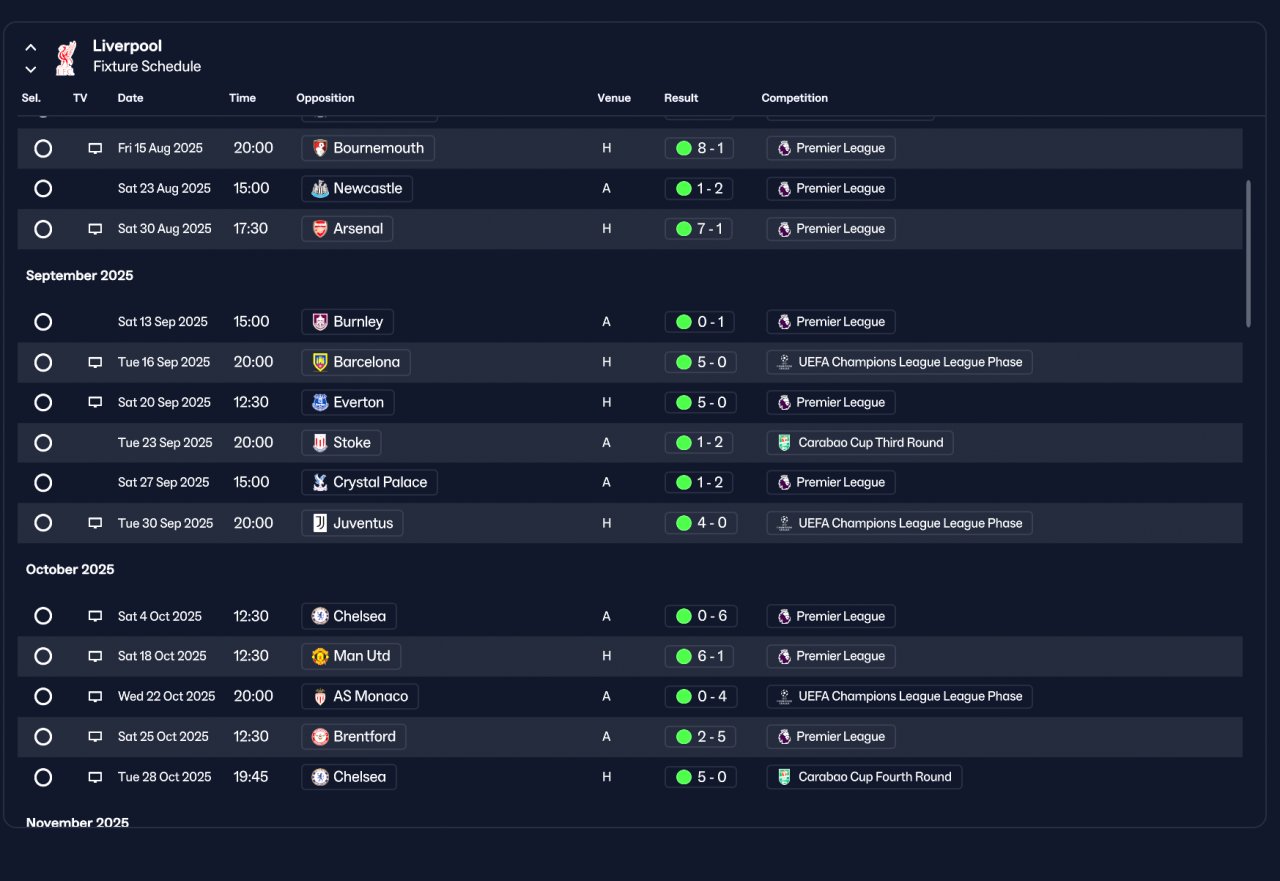Select the Crystal Palace fixture radio button
Viewport: 1280px width, 881px height.
click(x=43, y=483)
